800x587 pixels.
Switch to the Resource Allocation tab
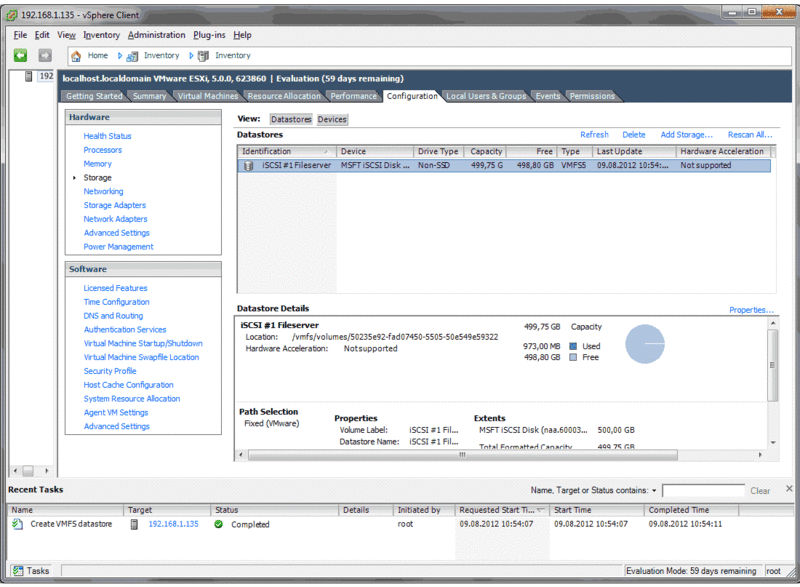[284, 96]
